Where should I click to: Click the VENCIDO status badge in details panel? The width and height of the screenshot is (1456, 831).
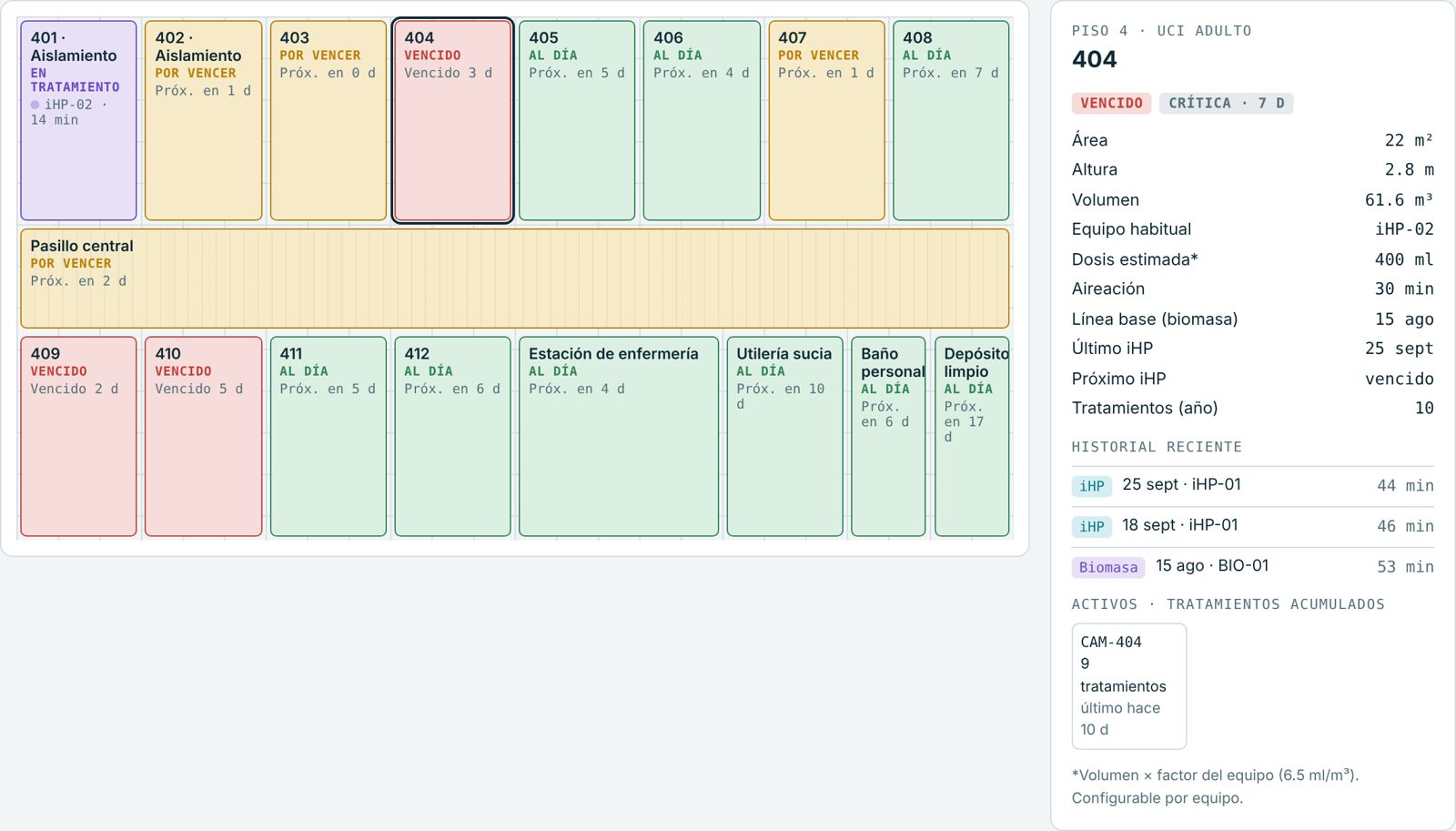click(x=1111, y=103)
